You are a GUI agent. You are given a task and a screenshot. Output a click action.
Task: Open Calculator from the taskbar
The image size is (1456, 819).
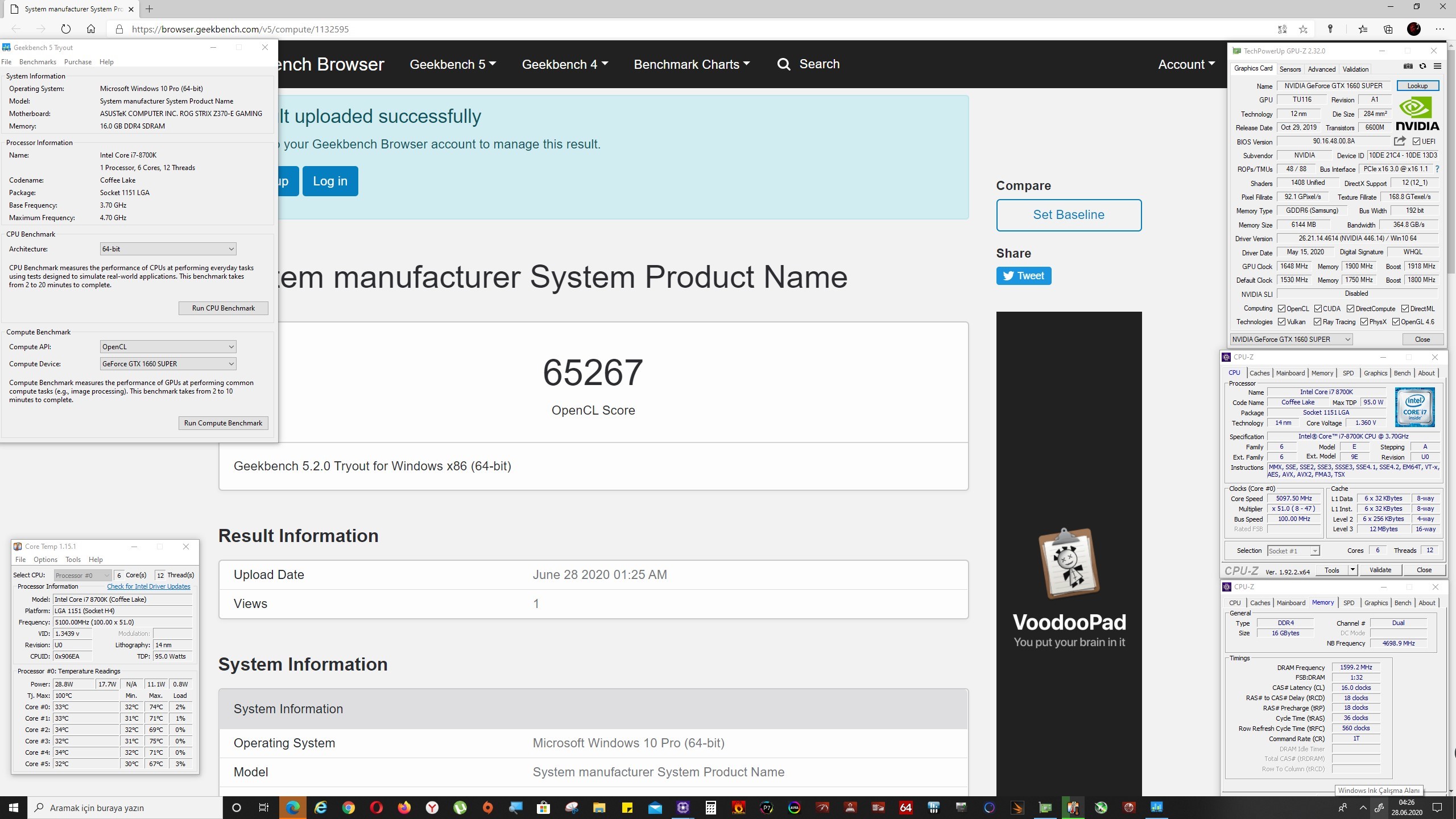pos(710,808)
